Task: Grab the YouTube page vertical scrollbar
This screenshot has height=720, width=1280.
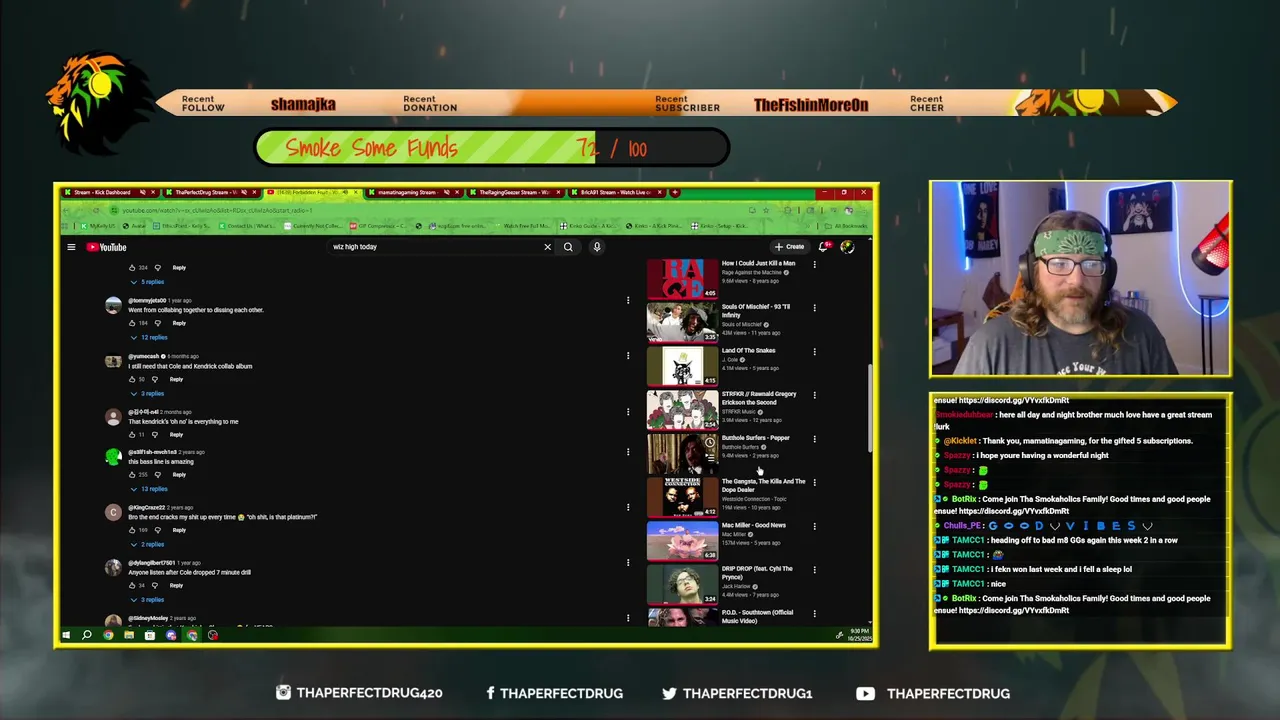Action: tap(869, 408)
